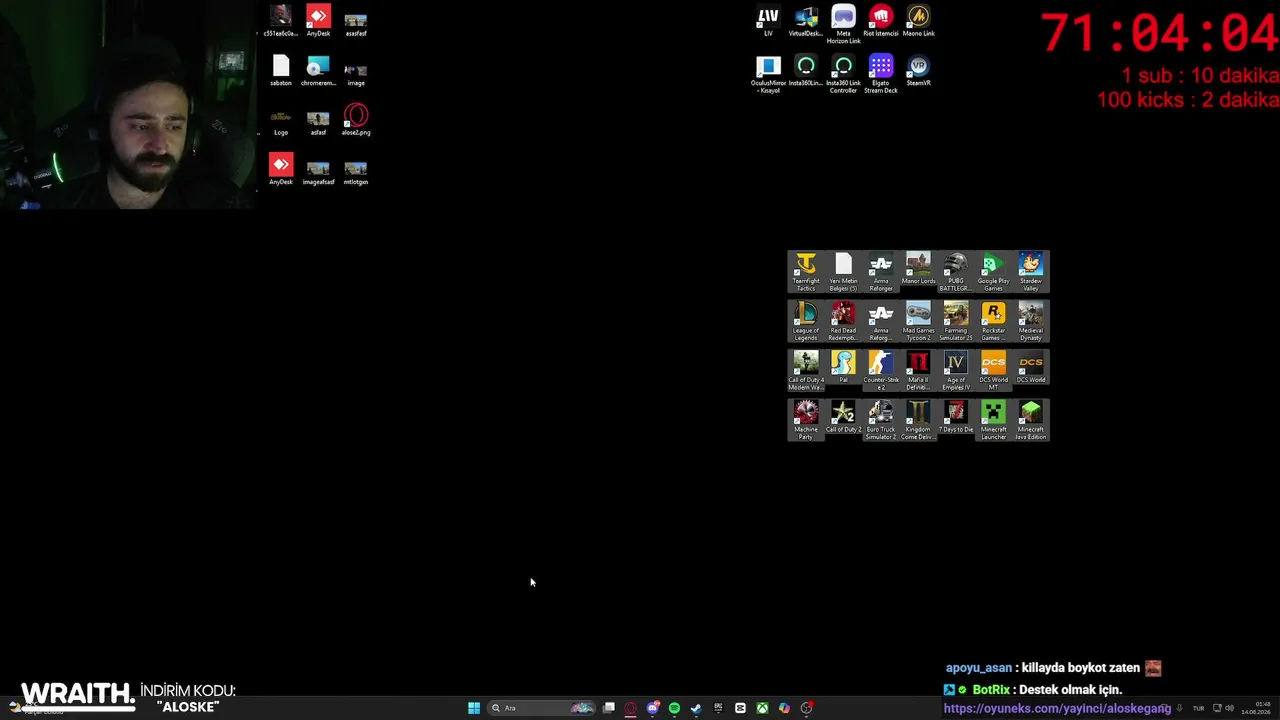Viewport: 1280px width, 720px height.
Task: Select the Insta360 Link Controller icon
Action: click(843, 75)
